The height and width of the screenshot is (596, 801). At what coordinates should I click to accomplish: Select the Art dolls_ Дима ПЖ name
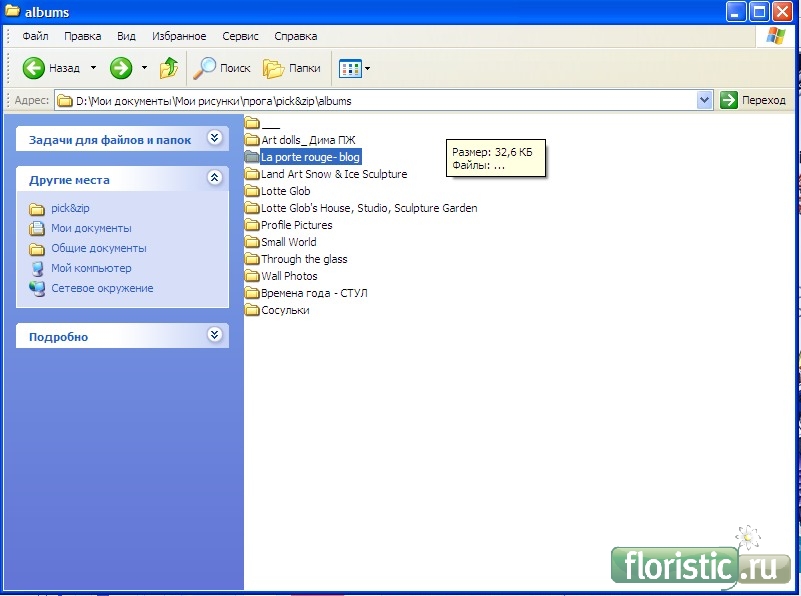pos(308,140)
